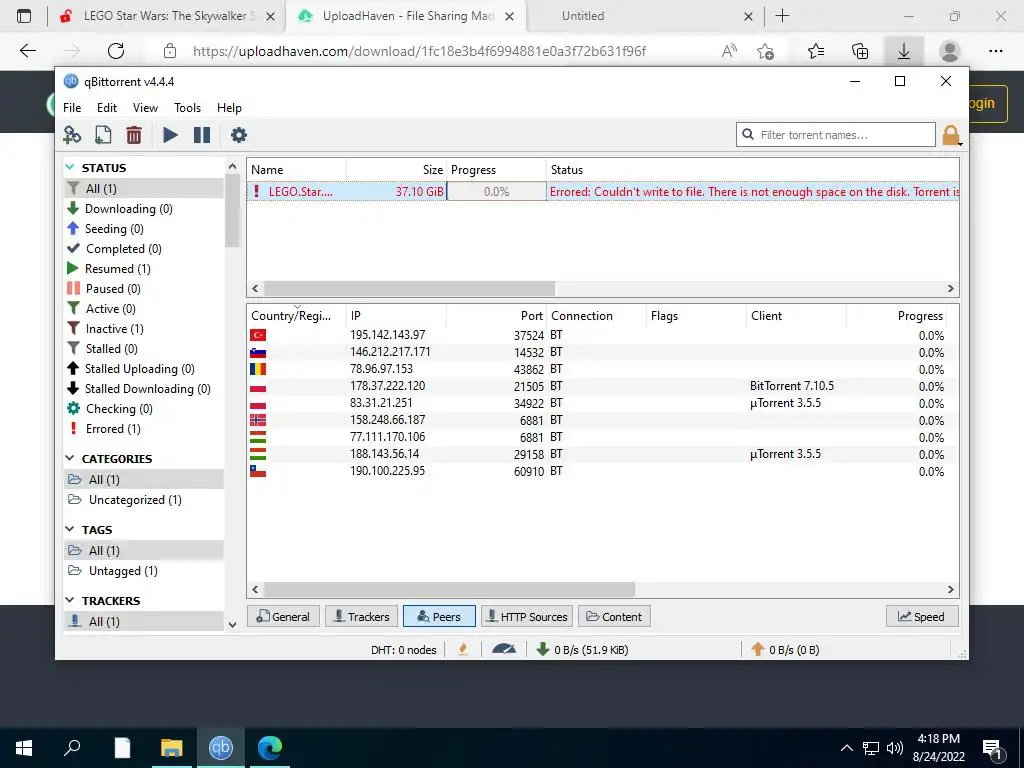Click the peers list horizontal scrollbar
Image resolution: width=1024 pixels, height=768 pixels.
pos(449,590)
